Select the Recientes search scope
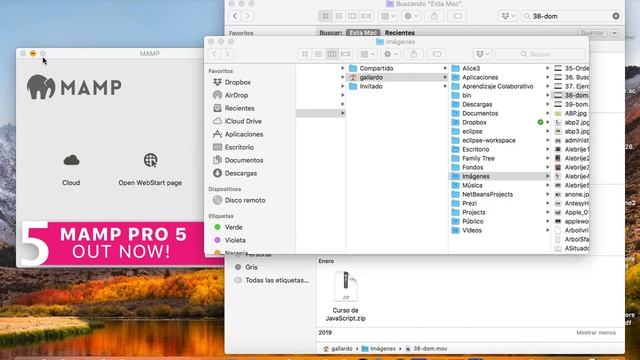Image resolution: width=640 pixels, height=360 pixels. [400, 33]
